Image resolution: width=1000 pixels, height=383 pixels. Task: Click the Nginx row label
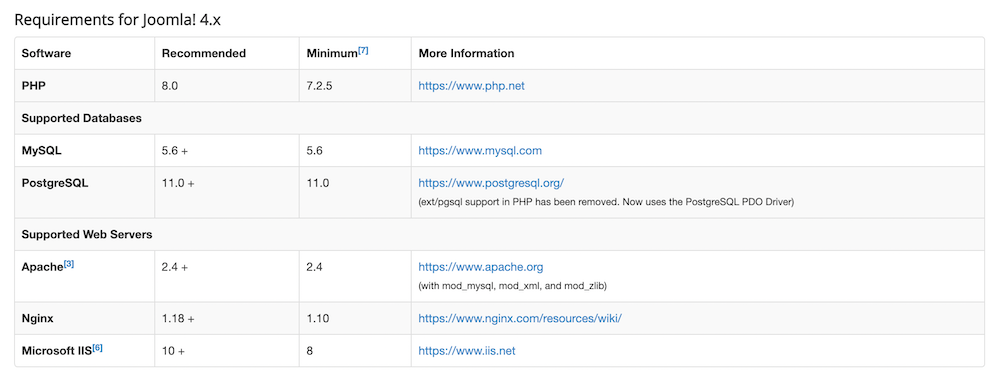[37, 318]
